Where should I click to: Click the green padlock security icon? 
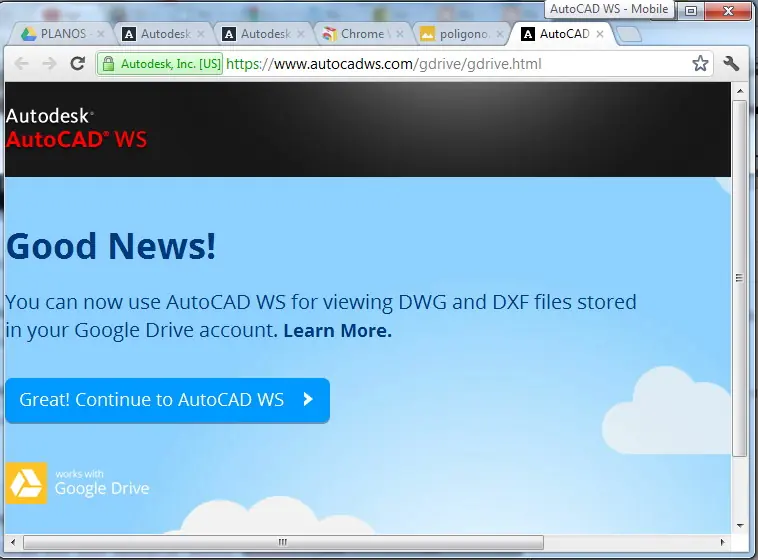(108, 64)
